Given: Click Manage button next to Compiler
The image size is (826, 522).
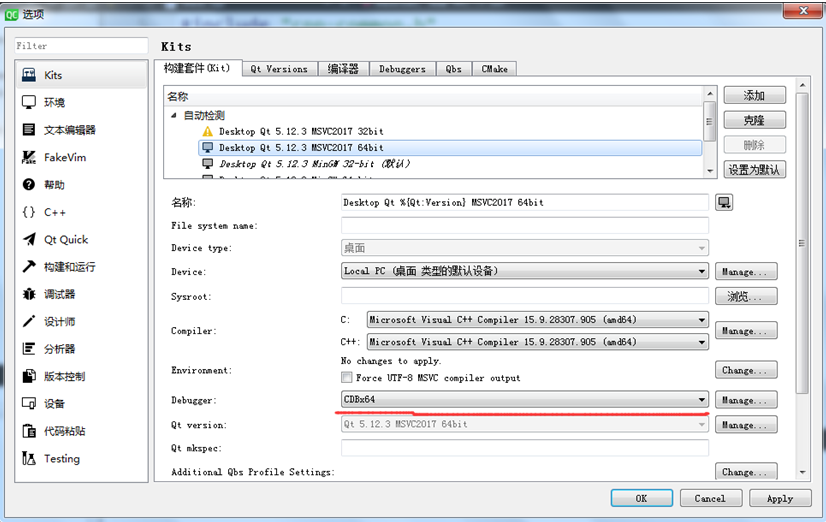Looking at the screenshot, I should pyautogui.click(x=746, y=331).
